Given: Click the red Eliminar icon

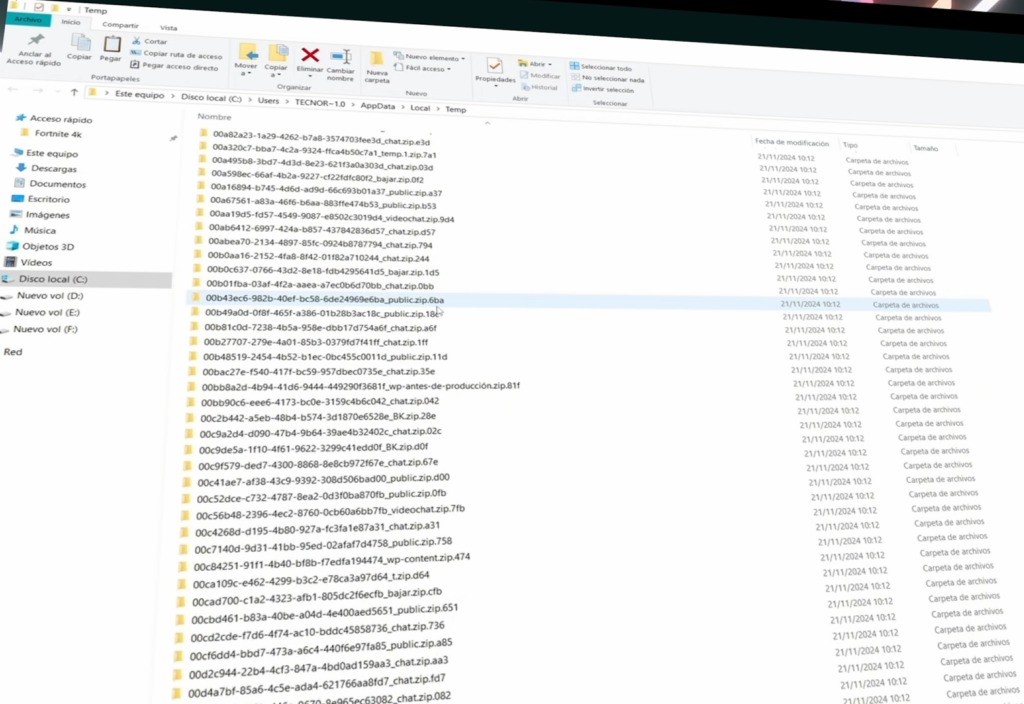Looking at the screenshot, I should coord(310,56).
